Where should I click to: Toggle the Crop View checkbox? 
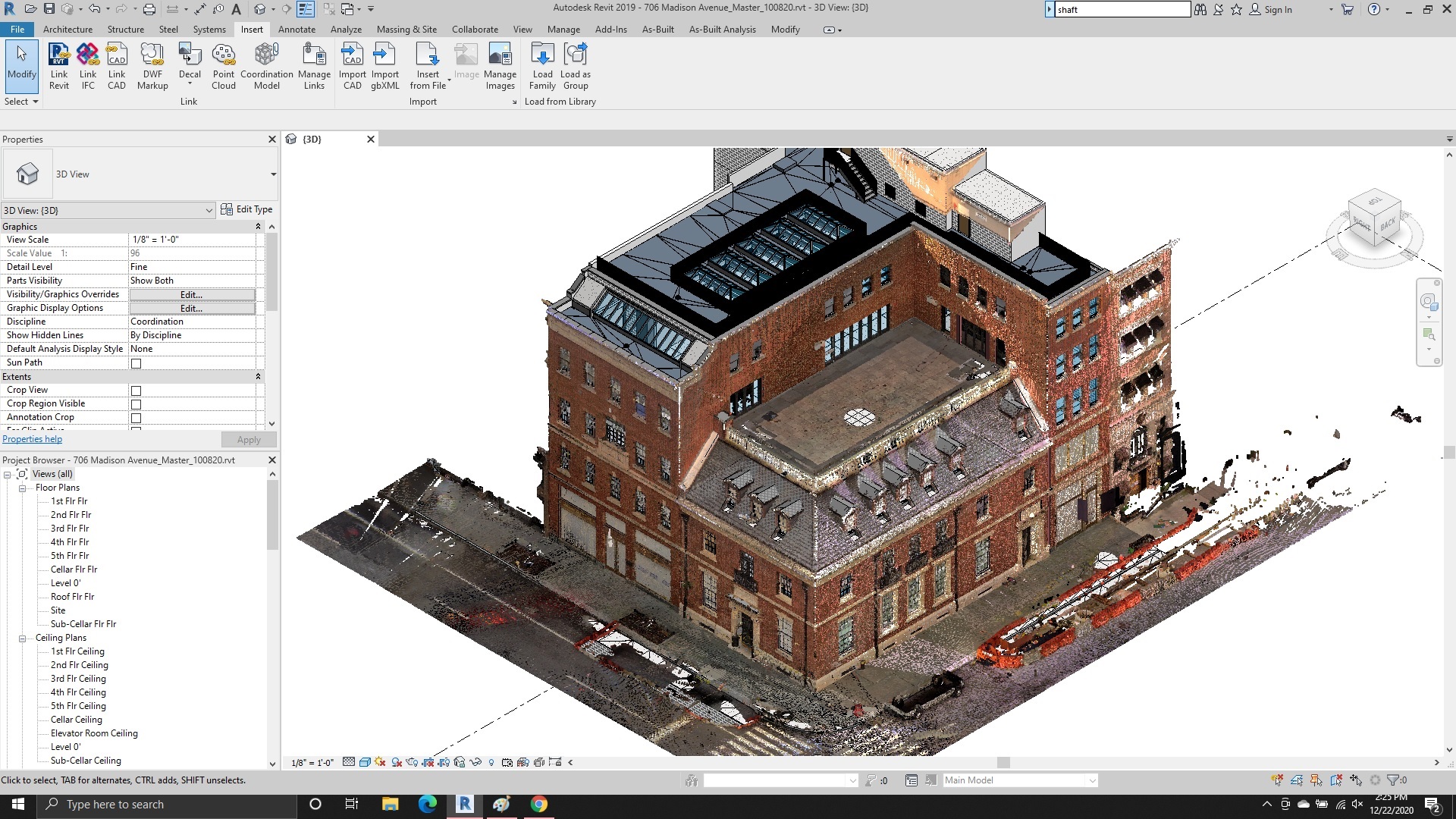pos(136,391)
